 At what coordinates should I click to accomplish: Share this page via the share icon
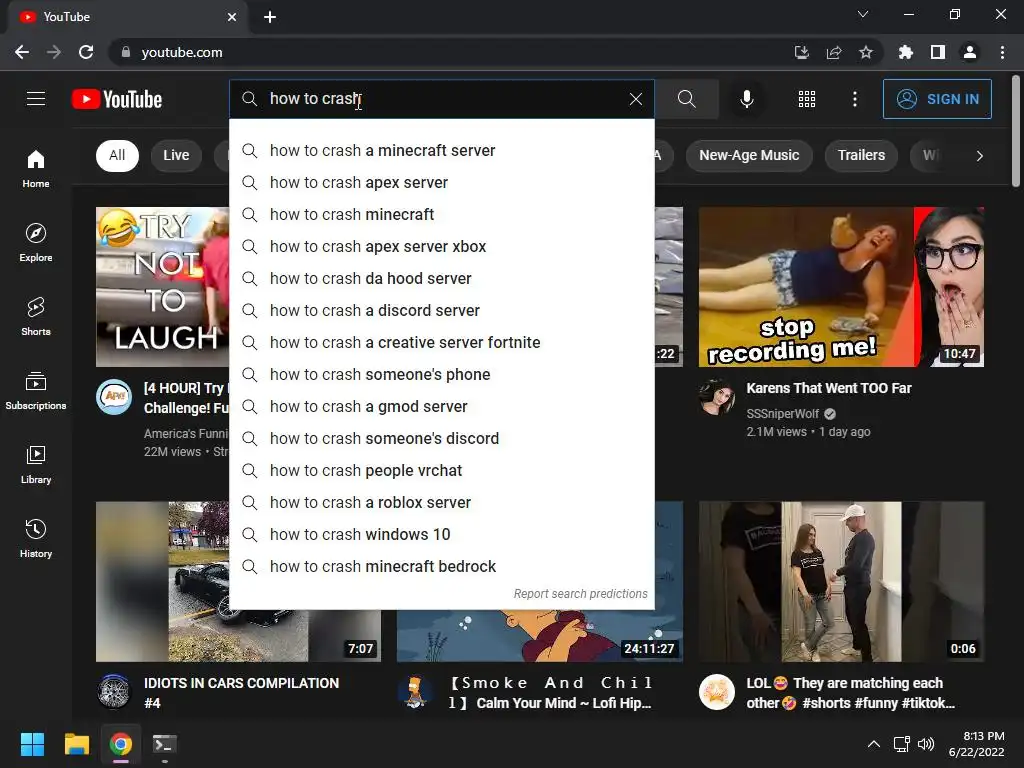(833, 52)
